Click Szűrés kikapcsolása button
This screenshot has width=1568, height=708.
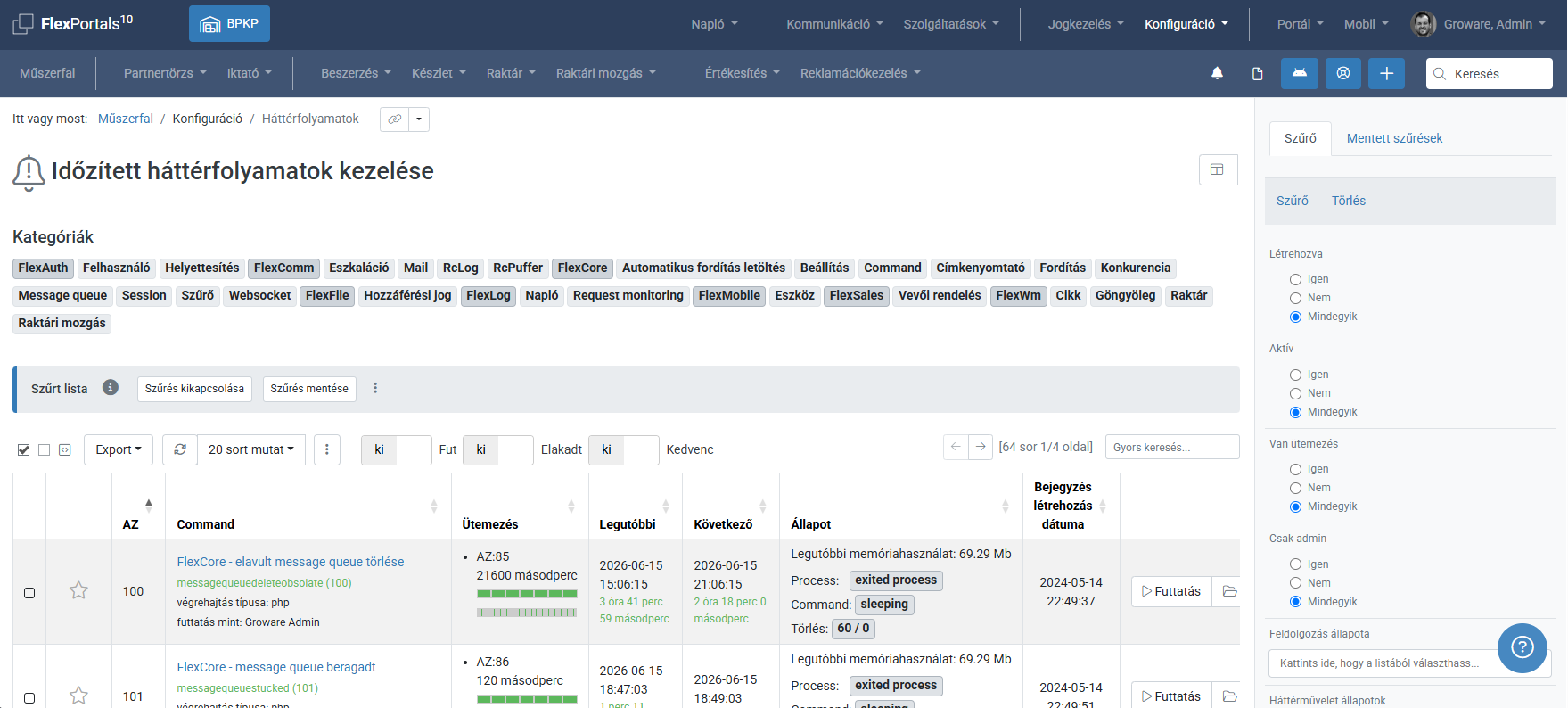[x=194, y=389]
